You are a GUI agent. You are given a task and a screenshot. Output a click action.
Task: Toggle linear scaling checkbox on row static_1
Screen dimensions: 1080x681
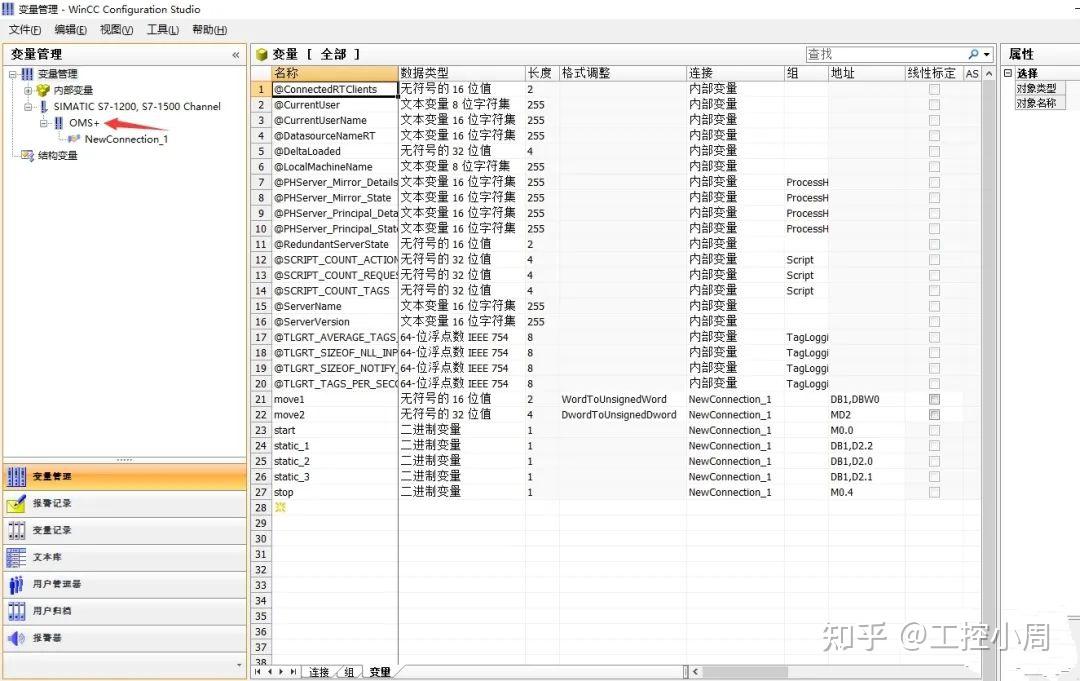pos(934,445)
